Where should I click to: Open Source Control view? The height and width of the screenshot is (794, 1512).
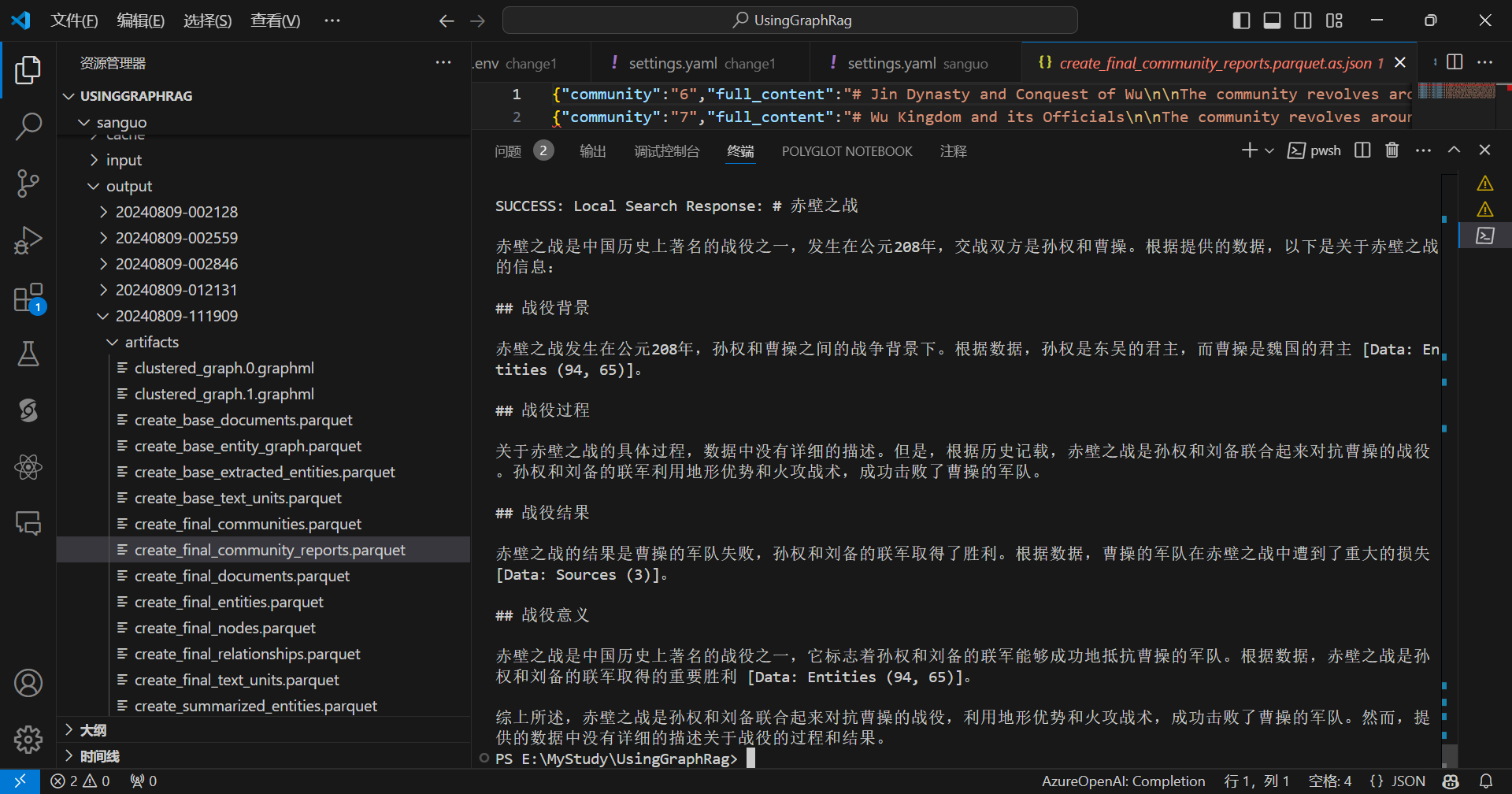[x=28, y=184]
